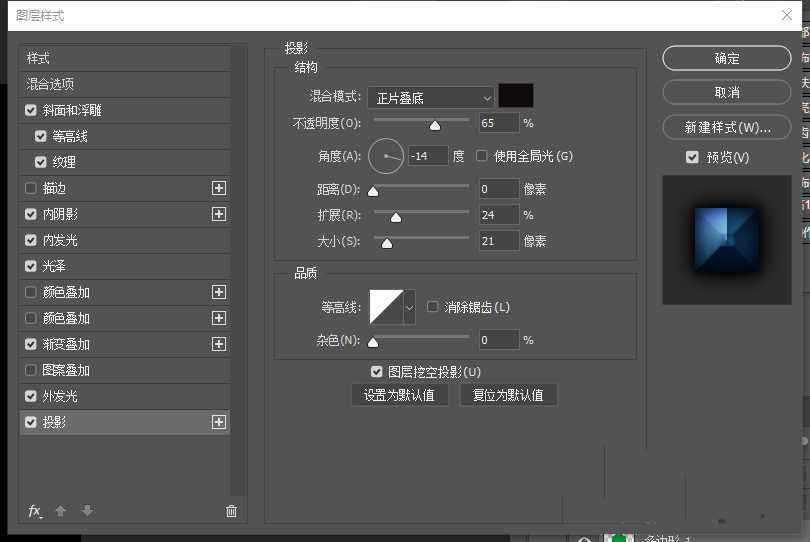810x542 pixels.
Task: Click the trash icon to delete effect
Action: [x=231, y=511]
